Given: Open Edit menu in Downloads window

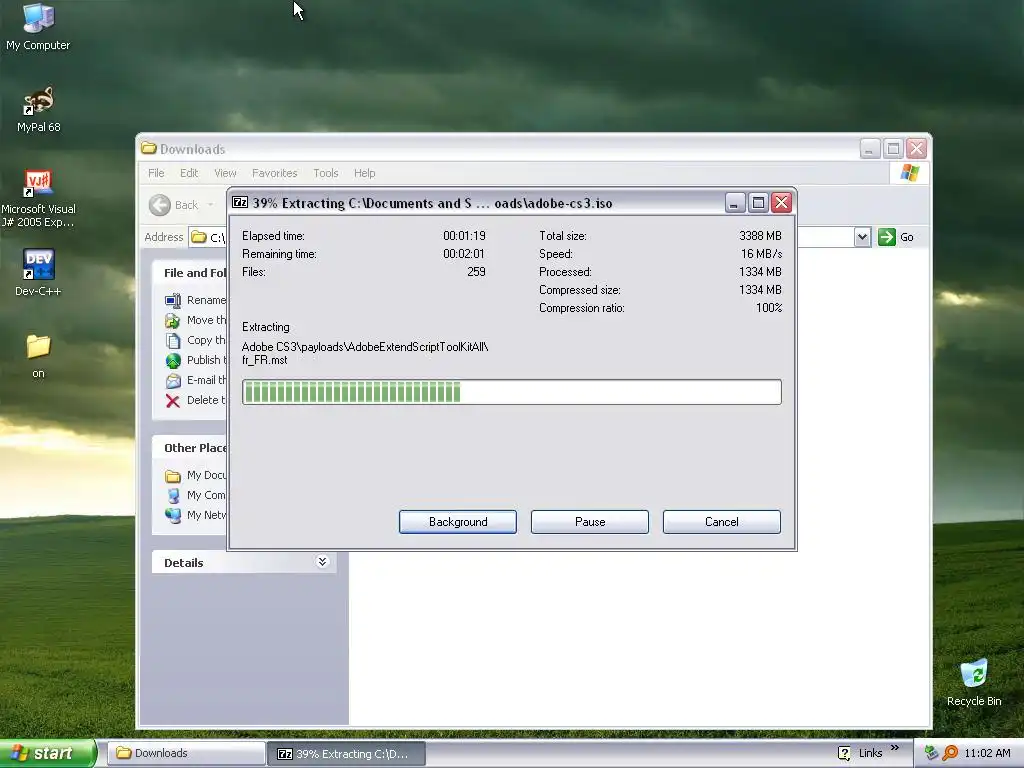Looking at the screenshot, I should tap(189, 173).
